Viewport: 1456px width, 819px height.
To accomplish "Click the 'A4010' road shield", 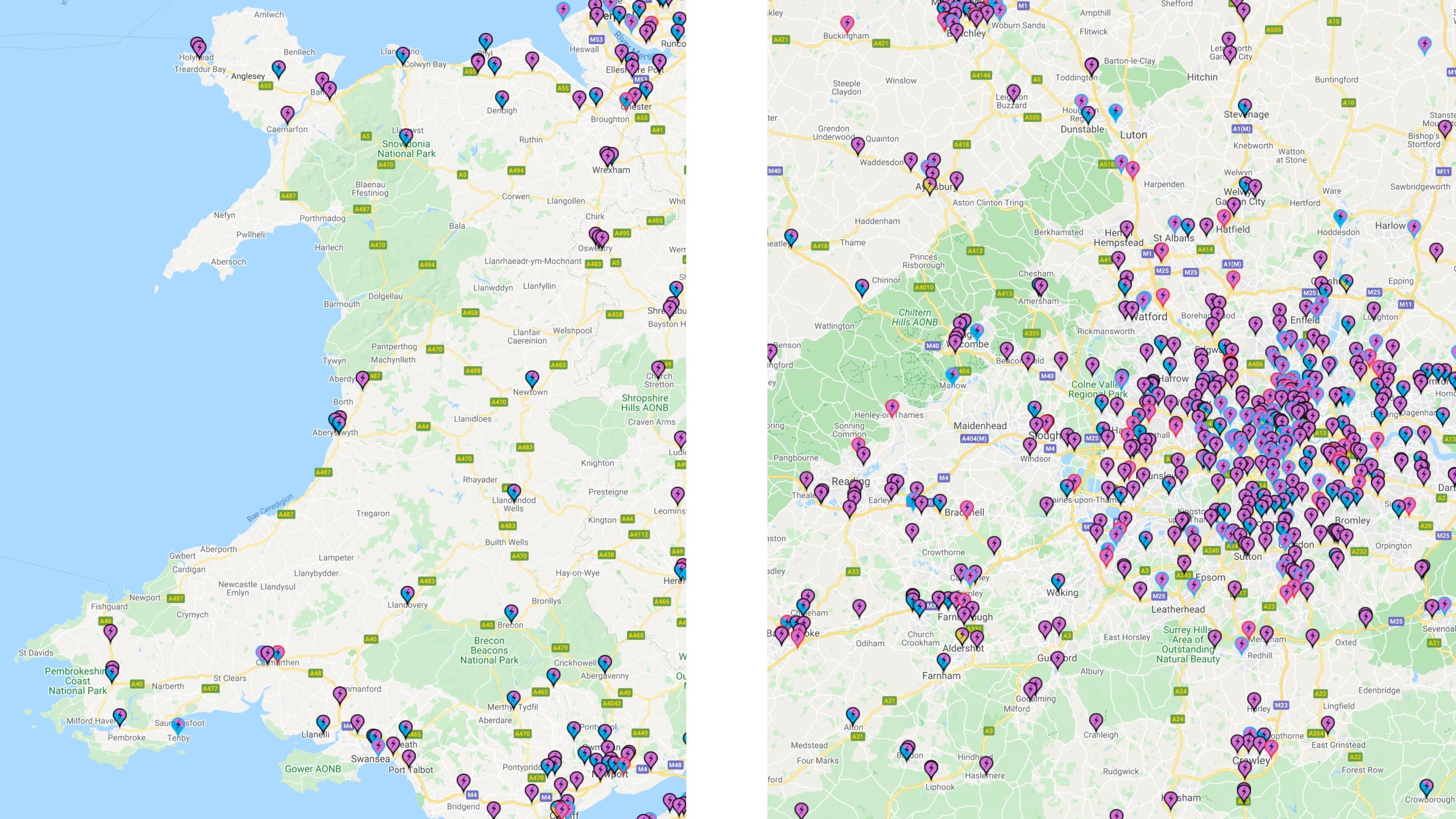I will point(924,287).
